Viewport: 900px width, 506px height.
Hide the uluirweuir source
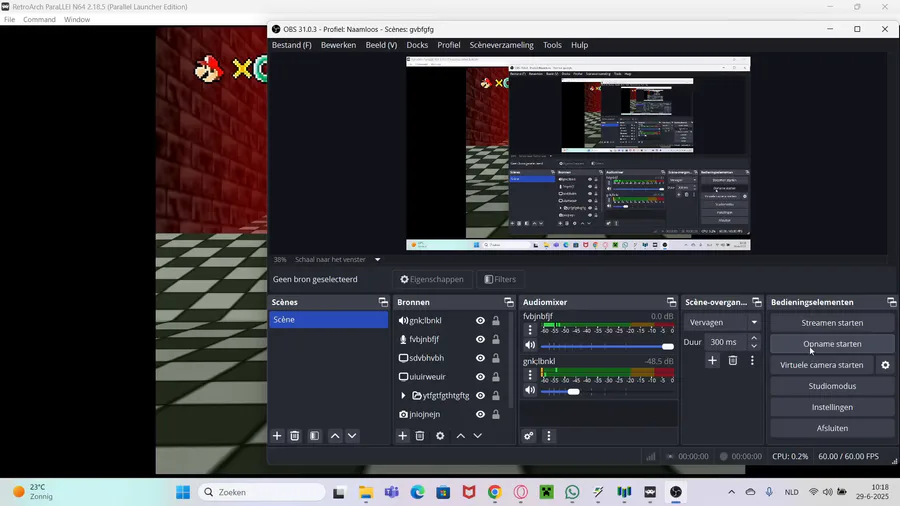click(480, 377)
